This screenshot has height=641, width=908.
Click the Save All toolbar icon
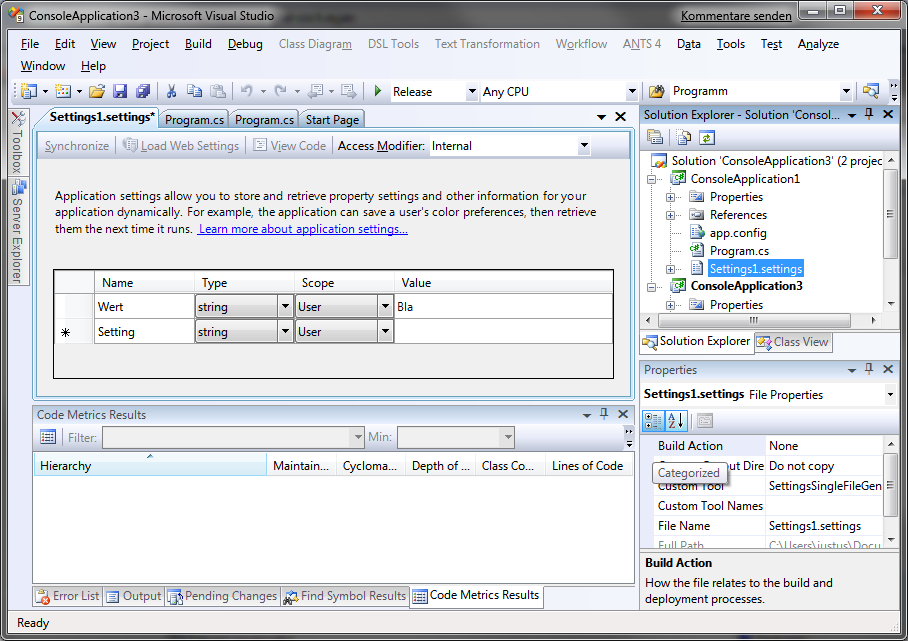point(142,91)
